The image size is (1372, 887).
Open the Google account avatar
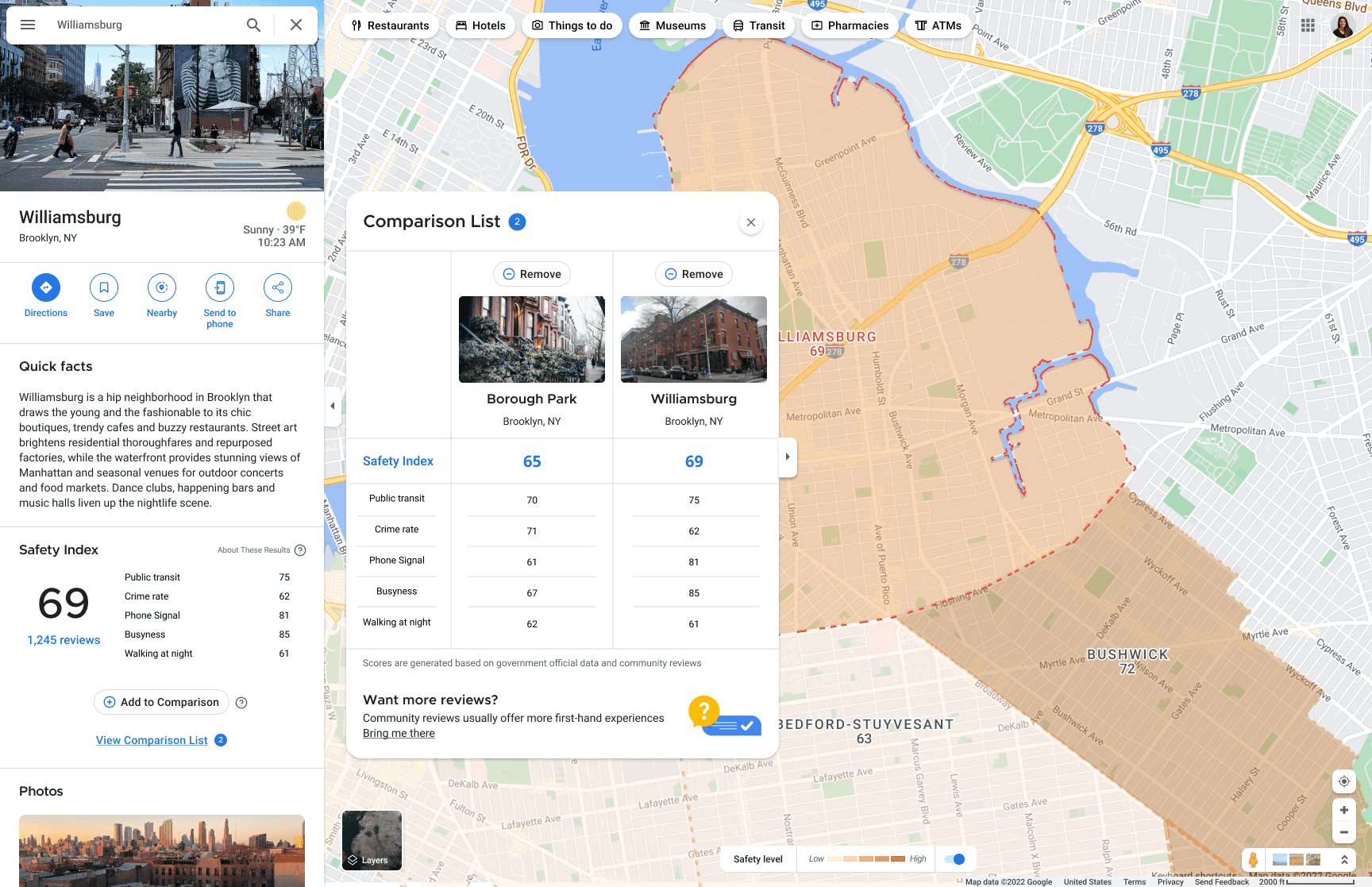(1343, 25)
